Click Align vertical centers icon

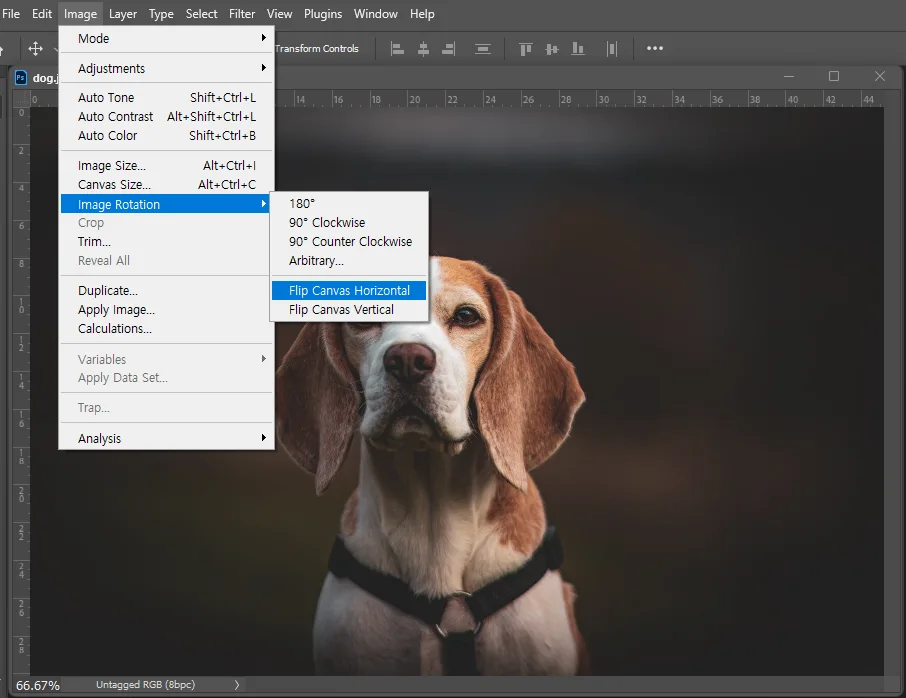click(x=552, y=49)
